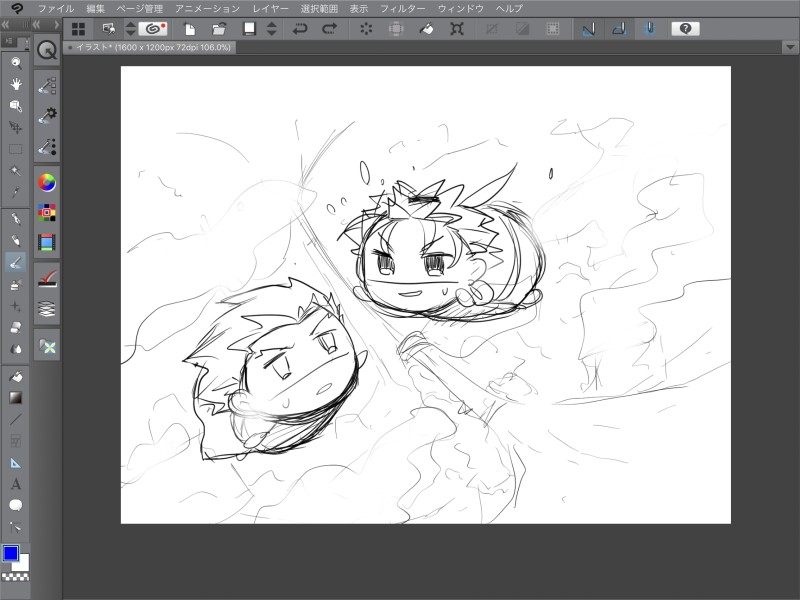800x600 pixels.
Task: Select the Gradient tool
Action: pos(16,398)
